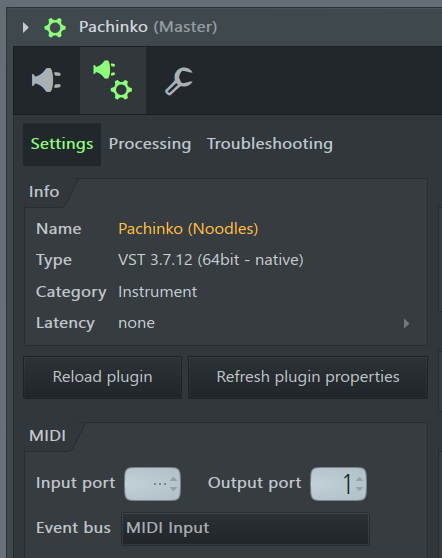This screenshot has height=558, width=442.
Task: Click Refresh plugin properties button
Action: 308,377
